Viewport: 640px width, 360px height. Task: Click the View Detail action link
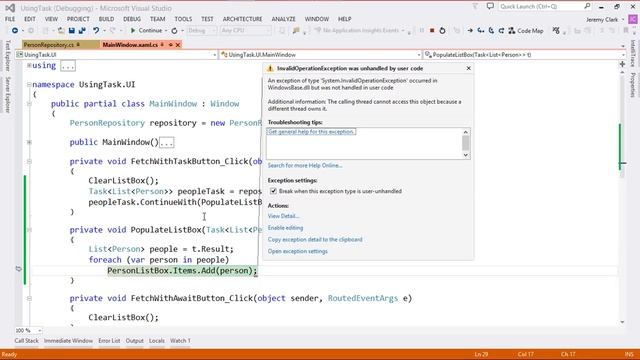pos(283,216)
